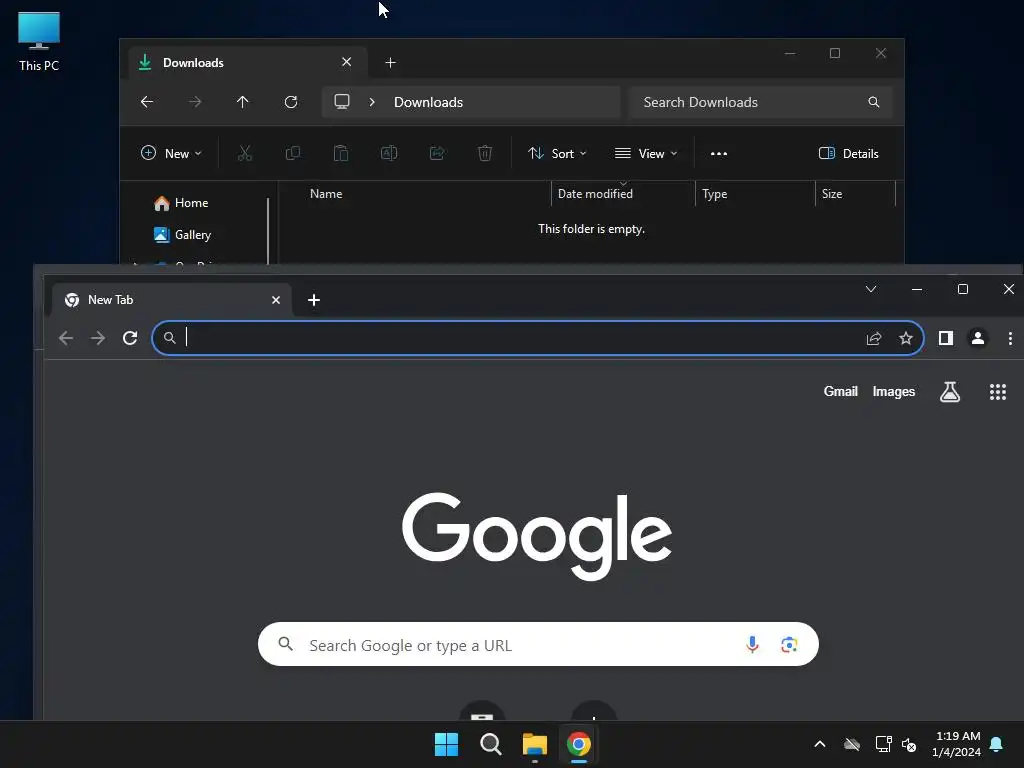Open the clock showing 1:19 AM
Screen dimensions: 1024x768
[x=957, y=744]
